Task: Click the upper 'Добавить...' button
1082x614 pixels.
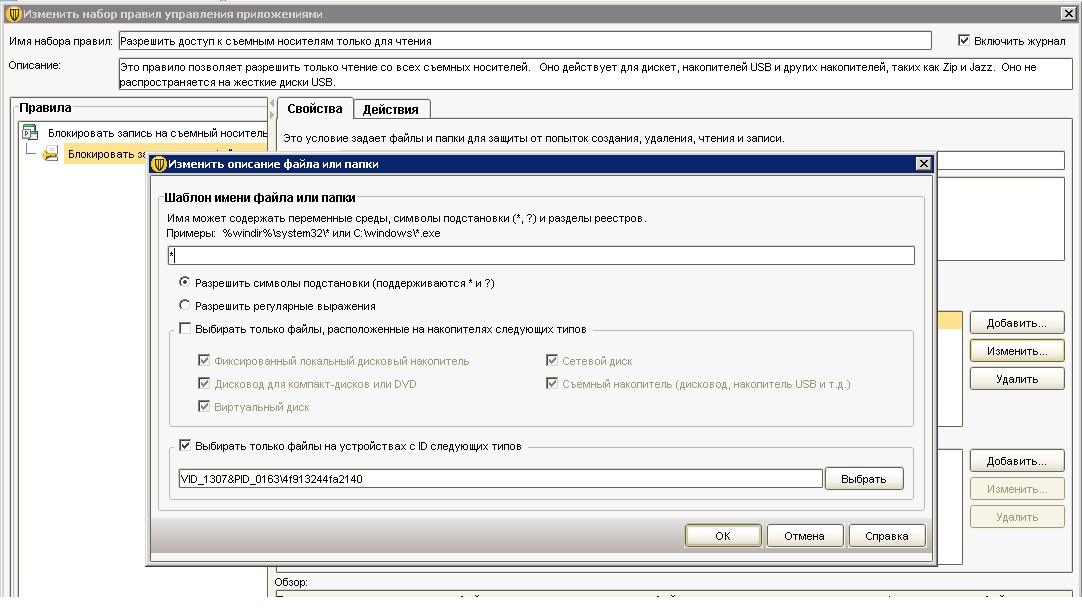Action: [x=1016, y=323]
